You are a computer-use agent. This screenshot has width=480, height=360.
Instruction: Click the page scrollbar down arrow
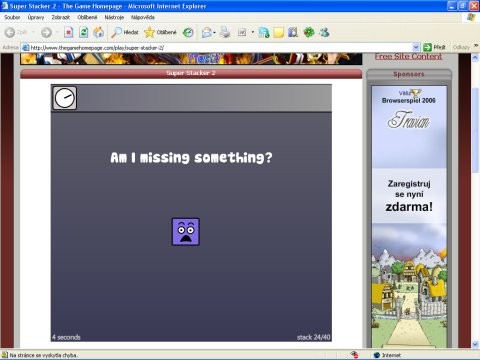click(x=475, y=344)
